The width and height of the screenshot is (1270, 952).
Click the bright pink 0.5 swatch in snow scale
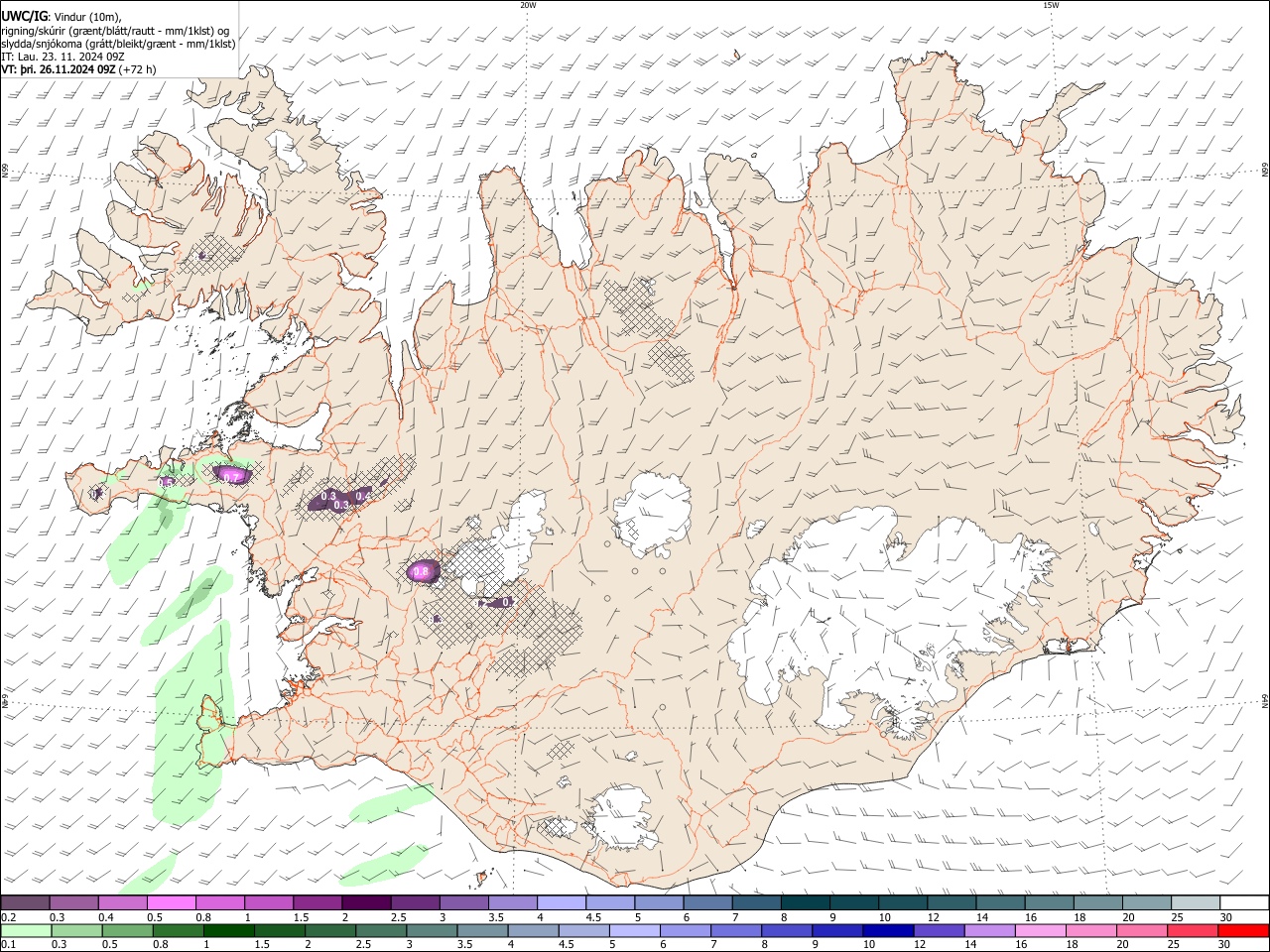tap(171, 903)
